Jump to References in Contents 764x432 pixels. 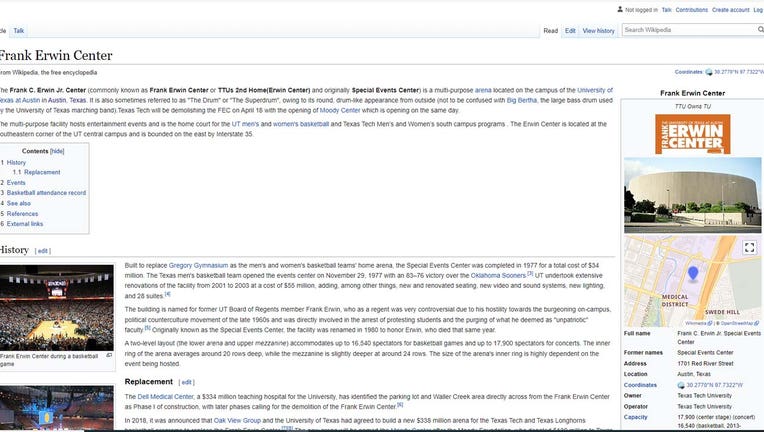[22, 214]
